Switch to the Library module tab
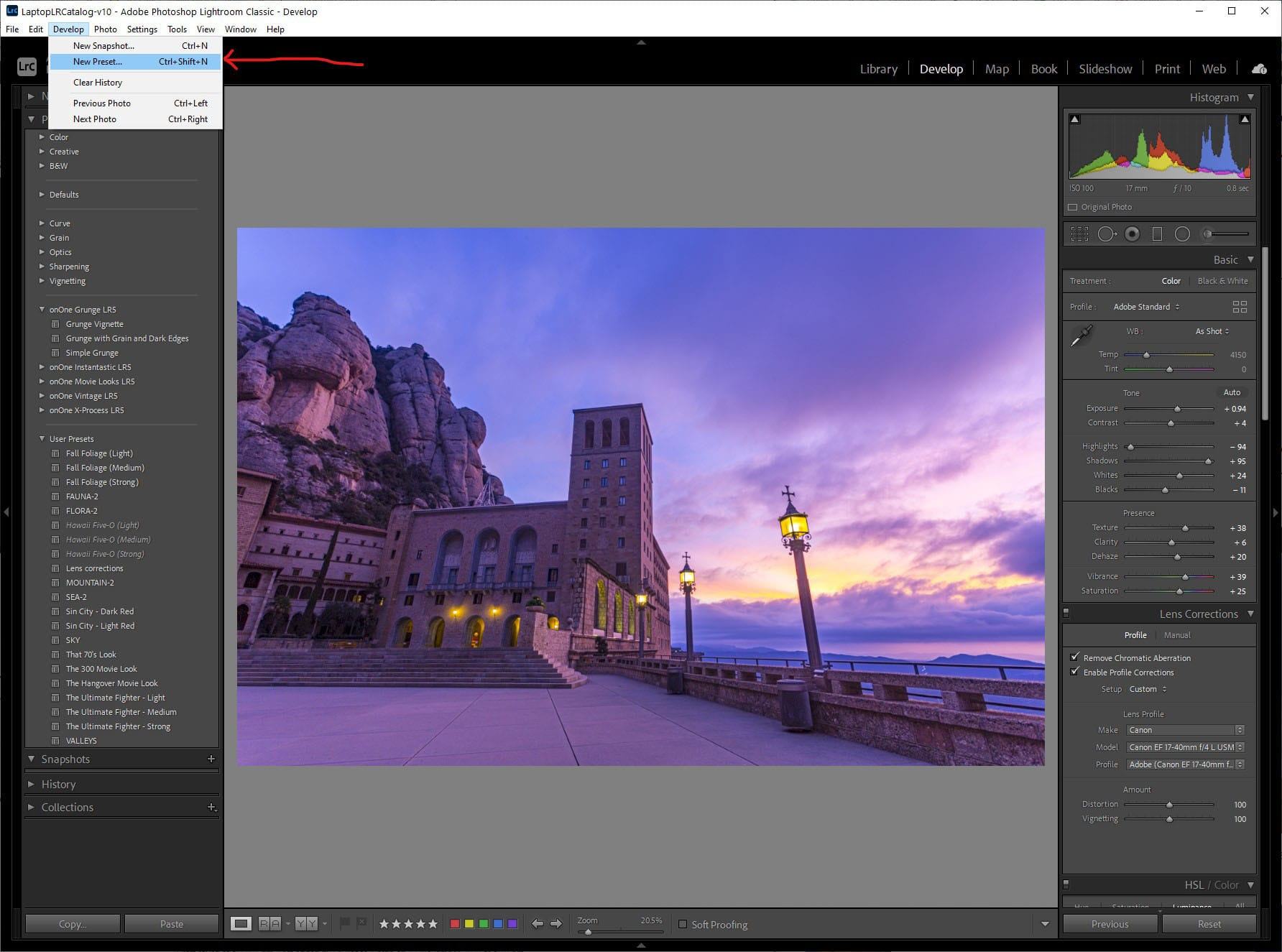Viewport: 1282px width, 952px height. 878,68
